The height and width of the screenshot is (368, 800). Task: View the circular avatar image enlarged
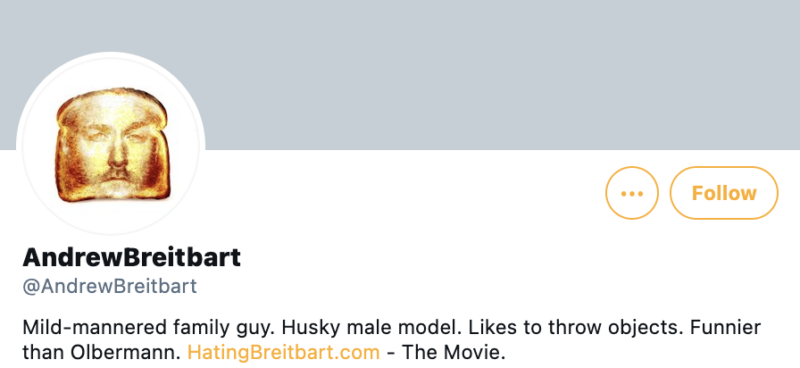point(111,145)
